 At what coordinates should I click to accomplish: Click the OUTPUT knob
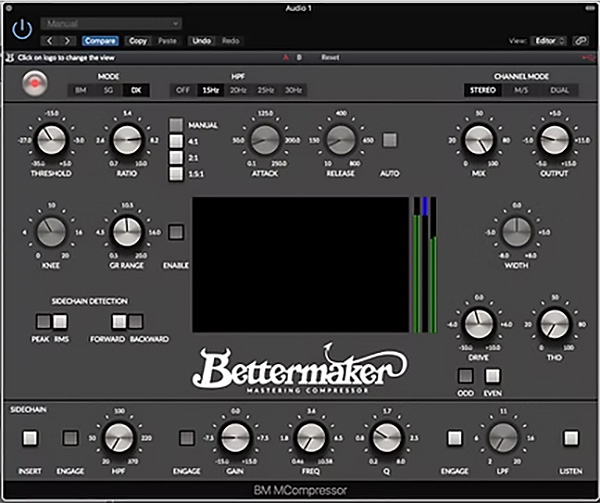(x=554, y=140)
